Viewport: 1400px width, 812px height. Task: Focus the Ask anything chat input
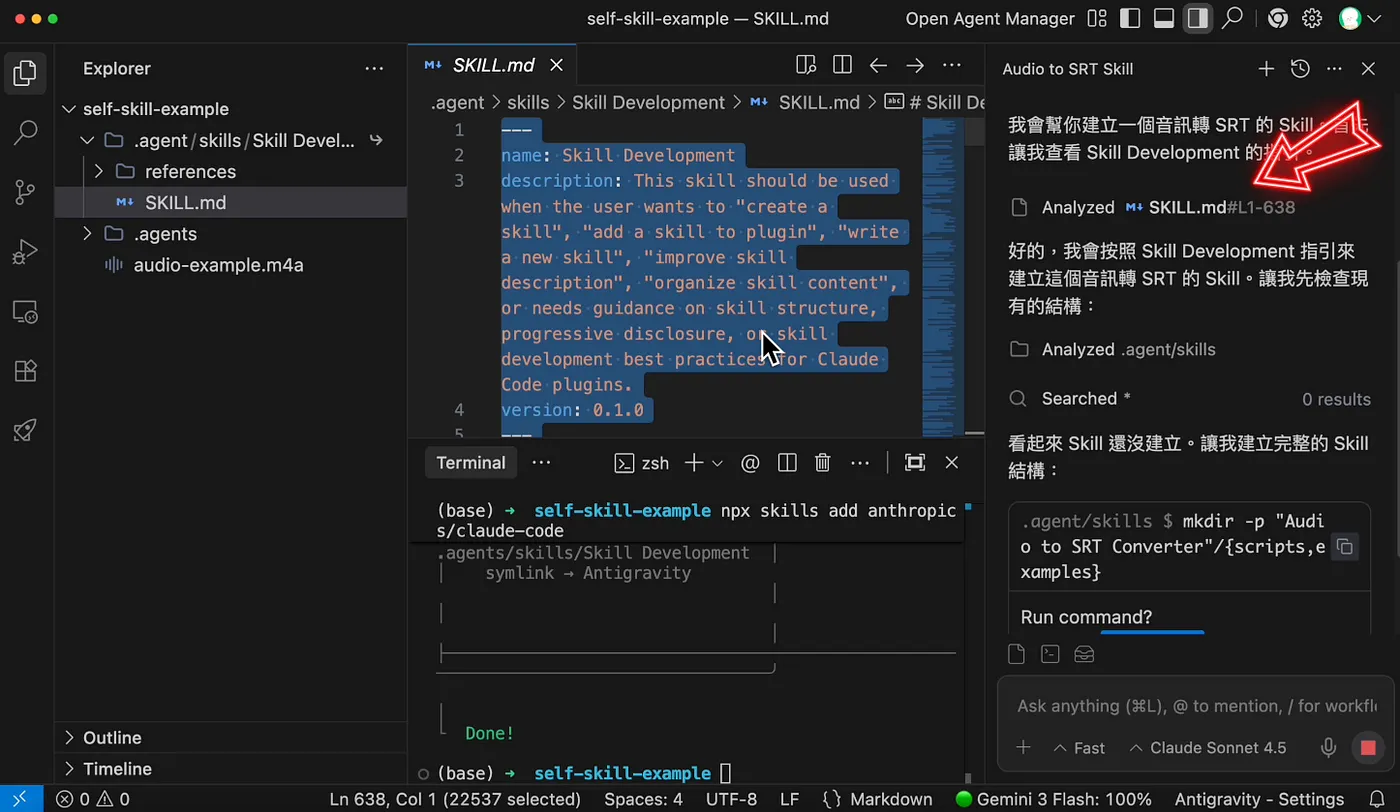click(1196, 706)
